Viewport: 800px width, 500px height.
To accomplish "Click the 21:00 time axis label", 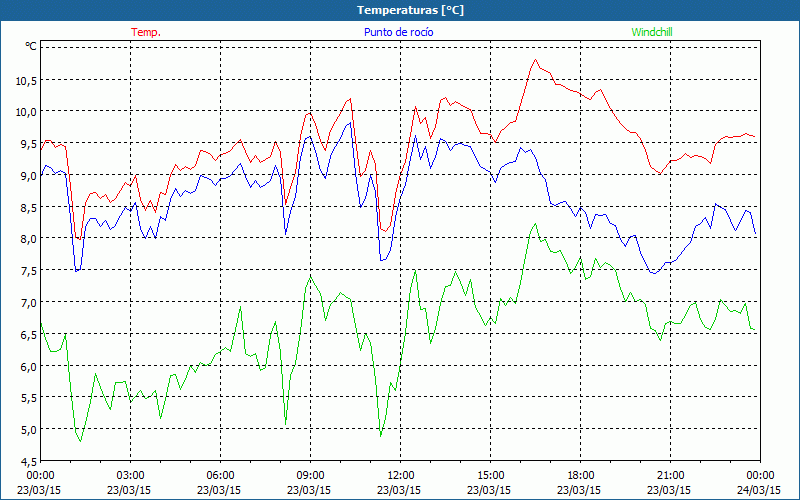I will [x=670, y=476].
